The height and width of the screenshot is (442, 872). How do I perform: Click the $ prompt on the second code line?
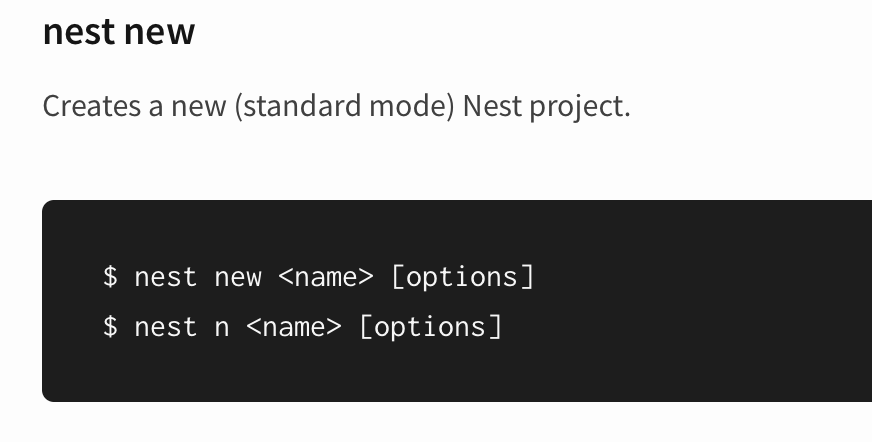pos(110,326)
